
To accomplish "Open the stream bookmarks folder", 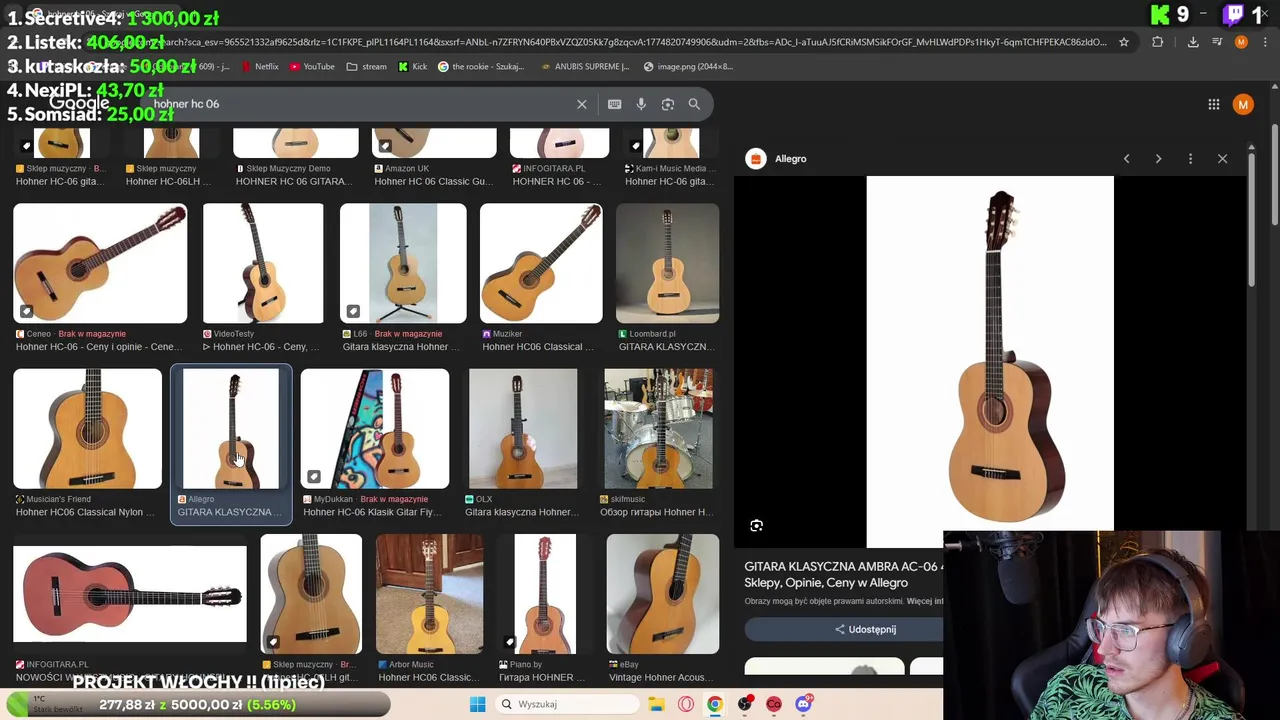I will (366, 67).
